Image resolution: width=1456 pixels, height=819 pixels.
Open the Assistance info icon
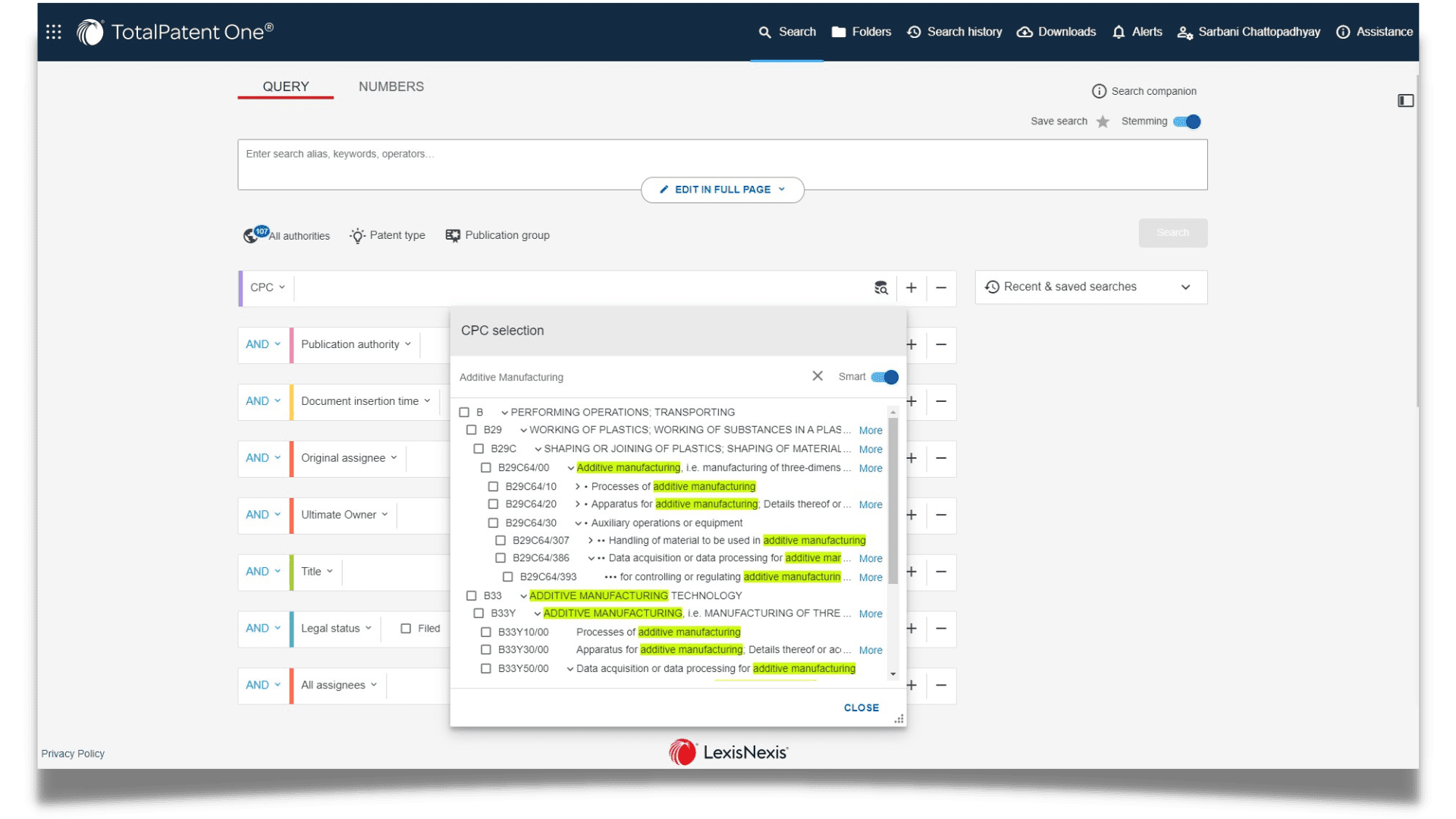[x=1343, y=32]
